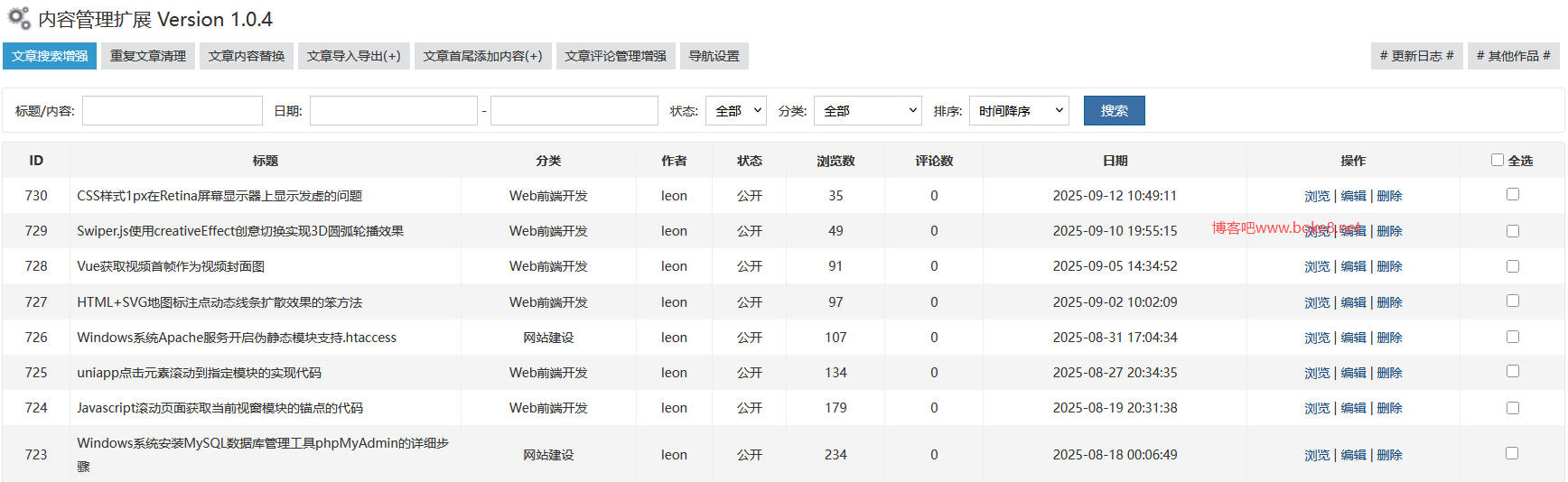
Task: Open the 文章内容替换 tab
Action: (x=247, y=56)
